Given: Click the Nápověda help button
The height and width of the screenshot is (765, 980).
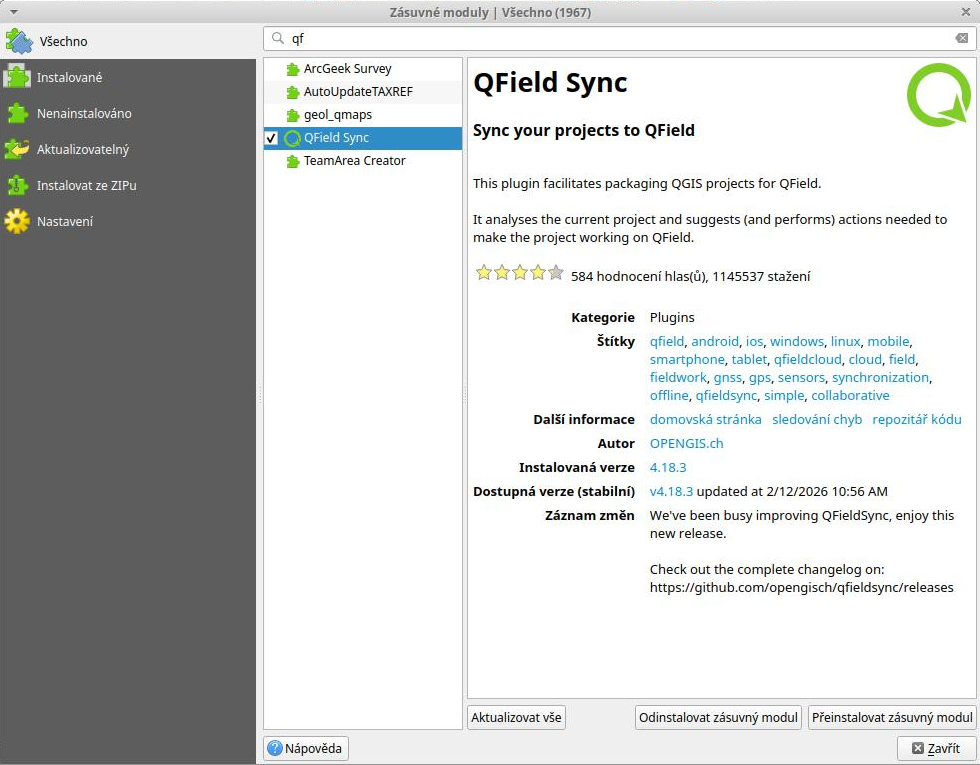Looking at the screenshot, I should coord(306,748).
